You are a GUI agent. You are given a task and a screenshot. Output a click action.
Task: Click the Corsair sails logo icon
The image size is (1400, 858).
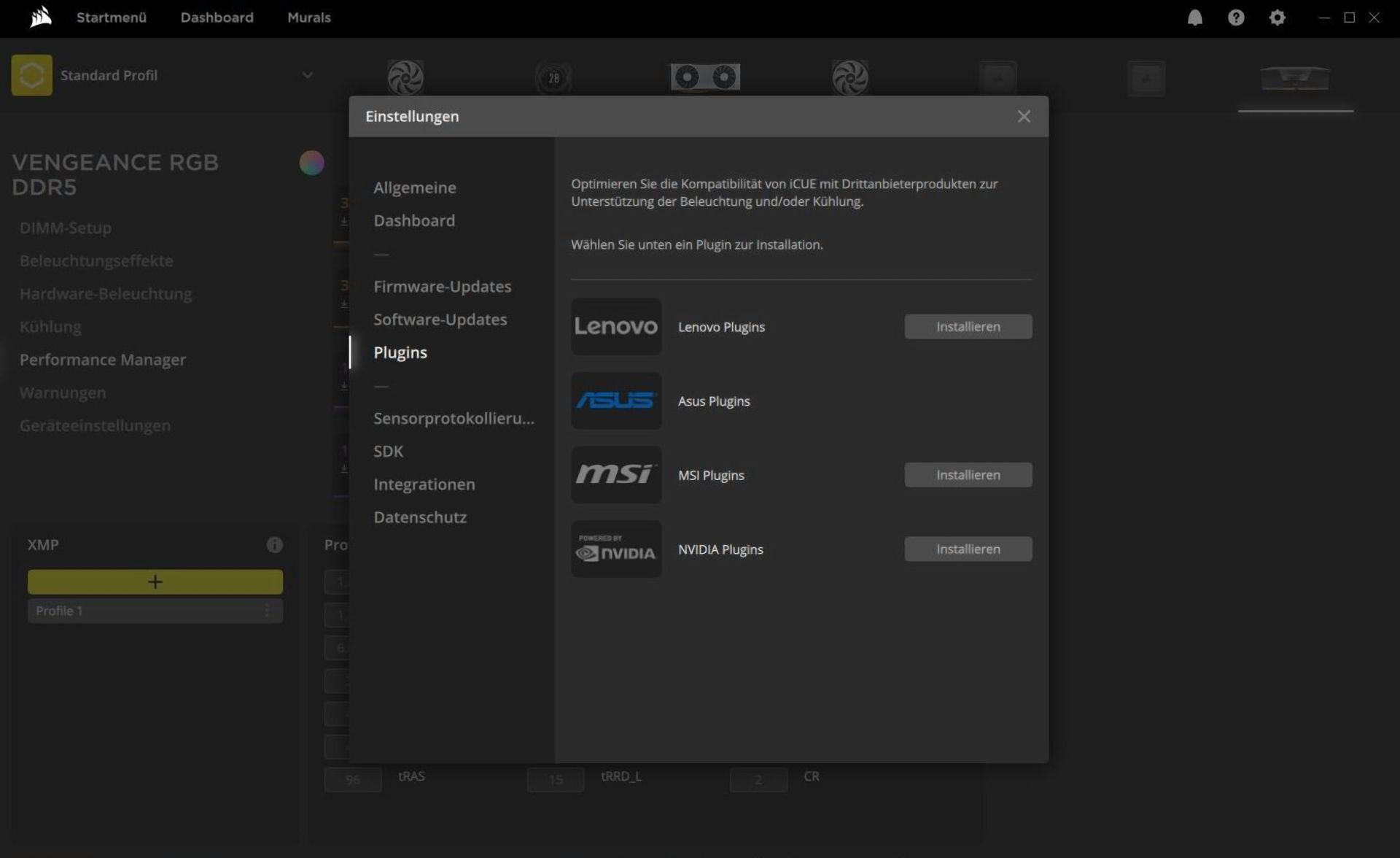(41, 17)
